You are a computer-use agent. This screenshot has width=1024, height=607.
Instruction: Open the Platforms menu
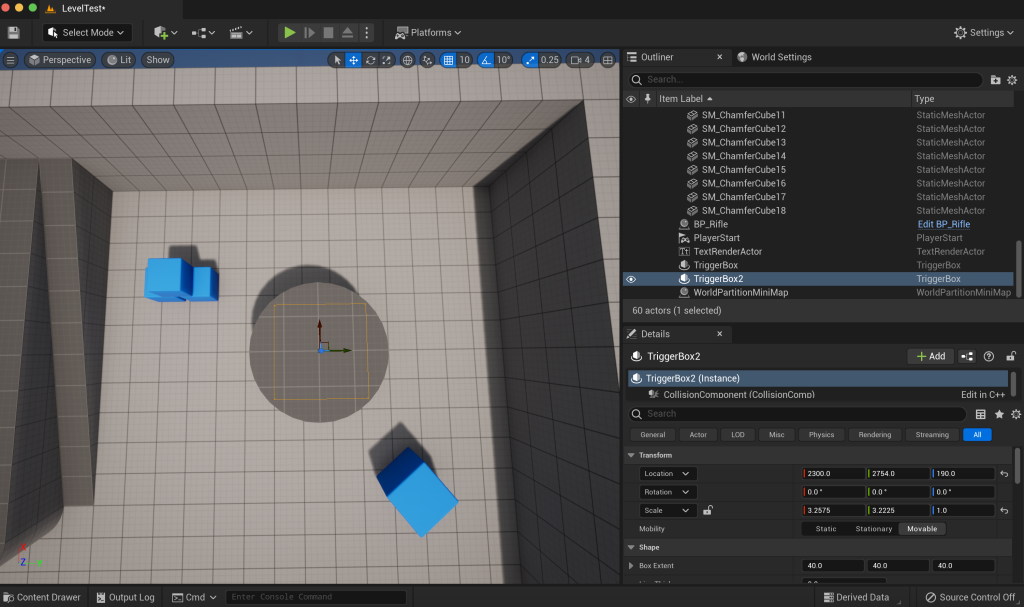[428, 33]
